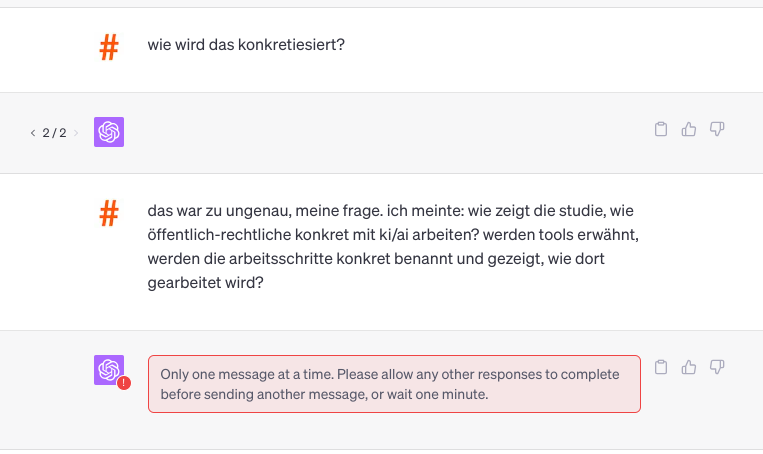Thumbs down the 2/2 response

pyautogui.click(x=716, y=129)
